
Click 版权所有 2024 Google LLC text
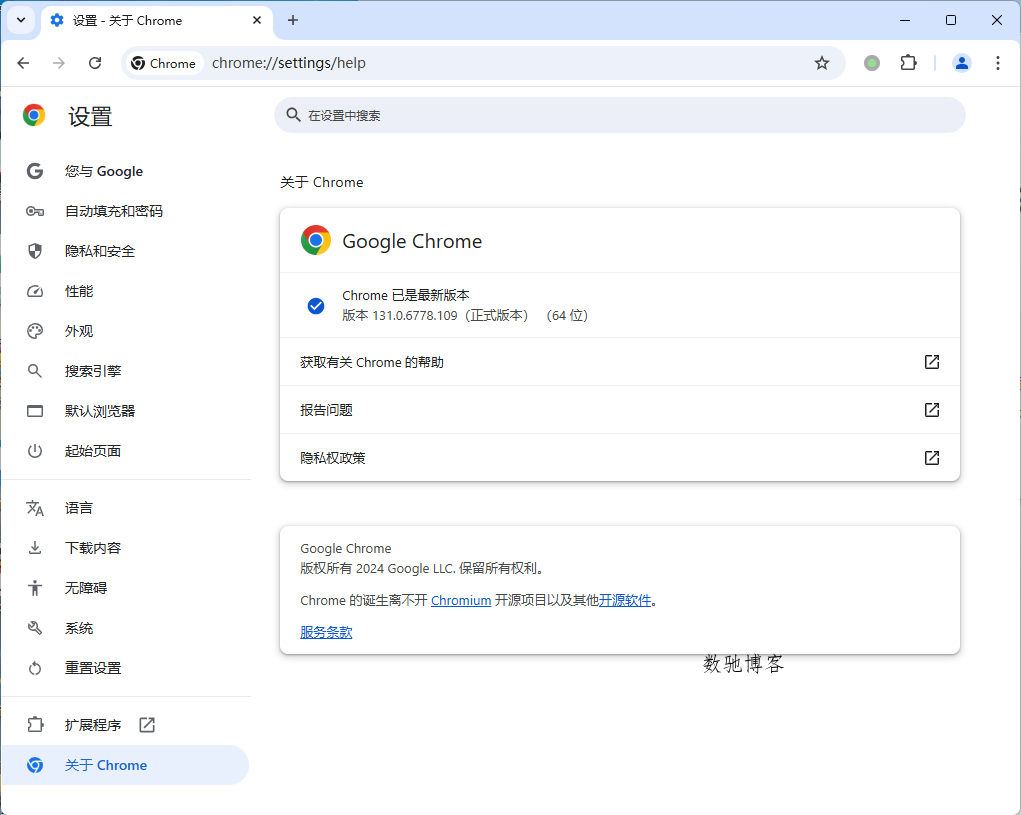pyautogui.click(x=423, y=568)
